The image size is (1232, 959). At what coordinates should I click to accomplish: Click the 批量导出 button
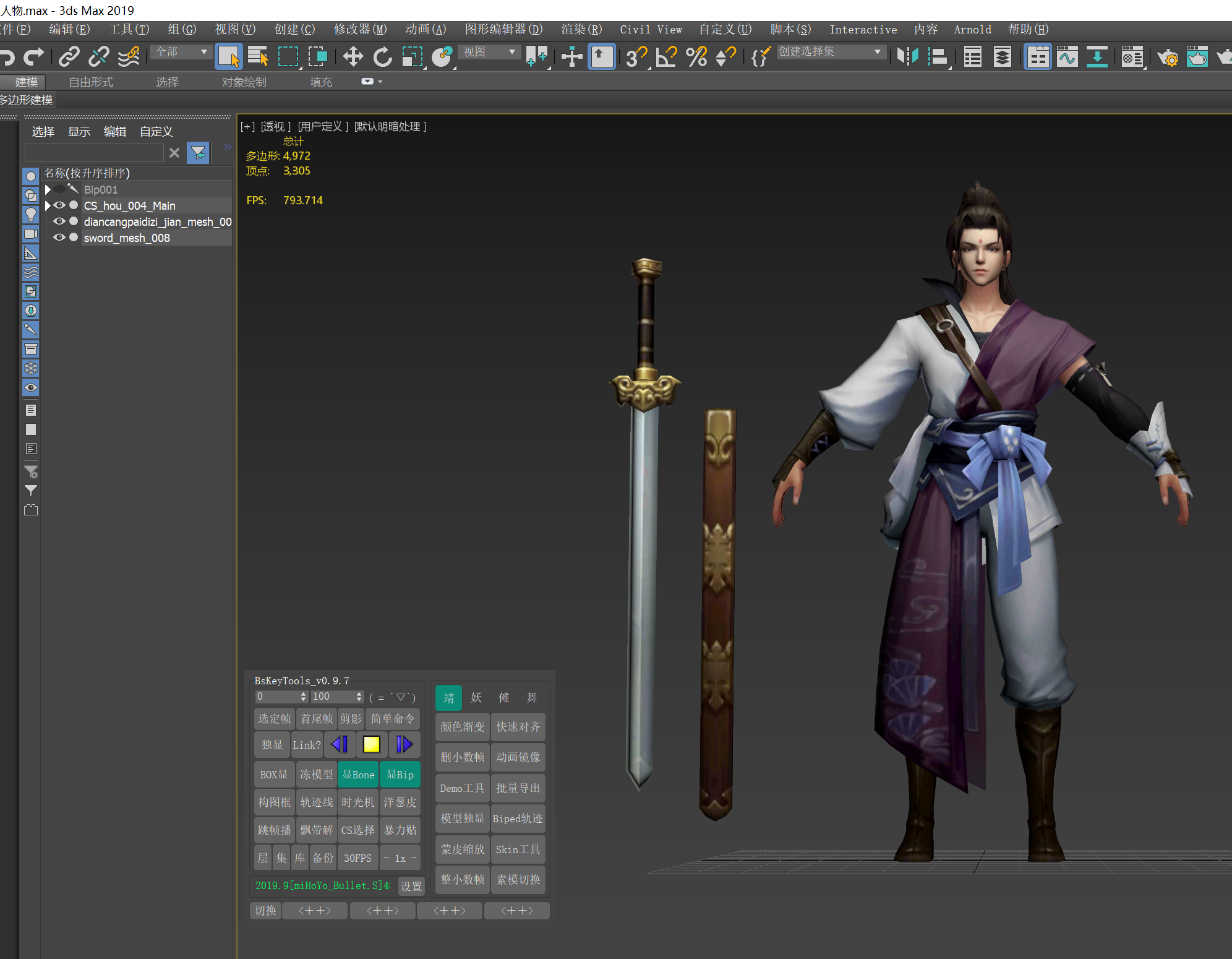coord(518,788)
